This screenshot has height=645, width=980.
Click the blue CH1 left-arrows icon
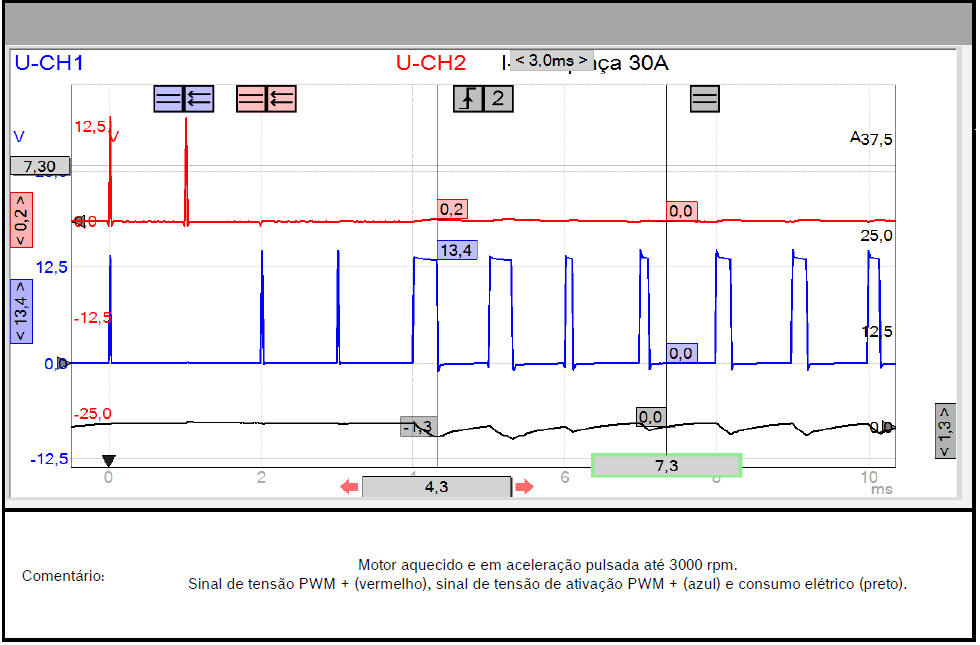(199, 98)
